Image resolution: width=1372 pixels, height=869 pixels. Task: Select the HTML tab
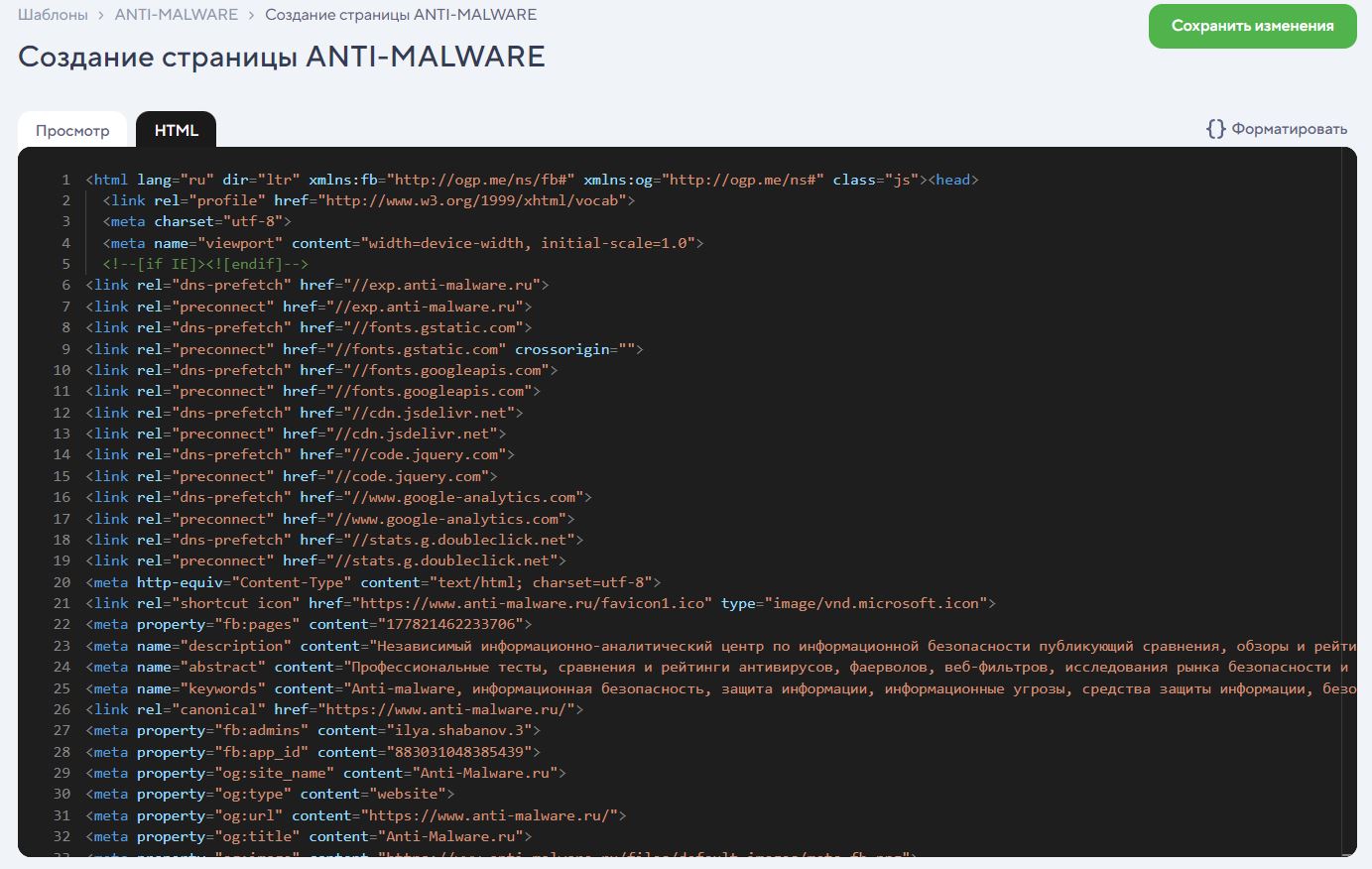point(177,130)
